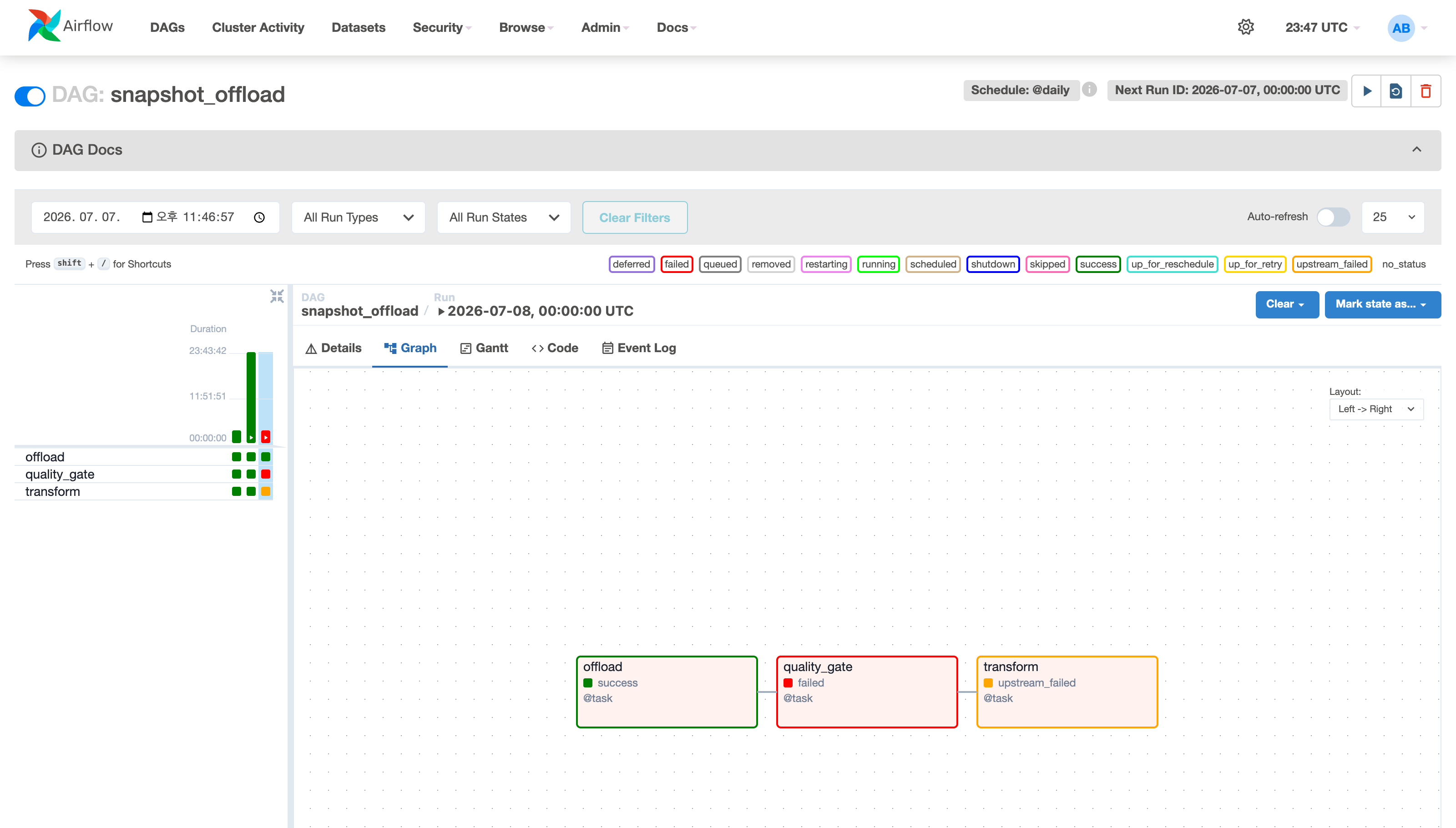Screen dimensions: 1456x828
Task: Open the Mark state as button
Action: pos(1382,304)
